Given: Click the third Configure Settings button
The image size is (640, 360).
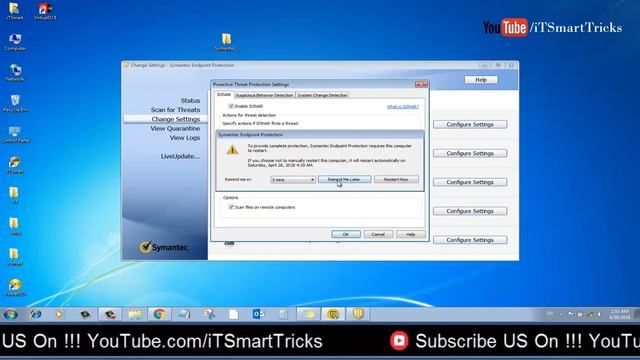Looking at the screenshot, I should pos(470,182).
